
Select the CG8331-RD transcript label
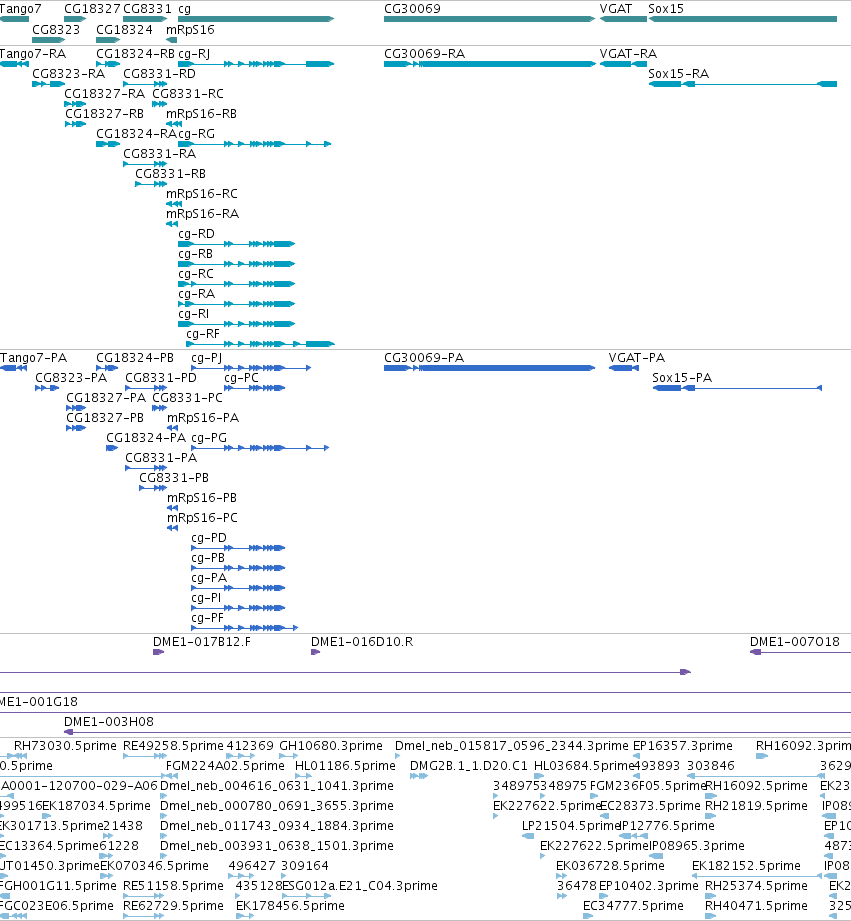point(160,74)
